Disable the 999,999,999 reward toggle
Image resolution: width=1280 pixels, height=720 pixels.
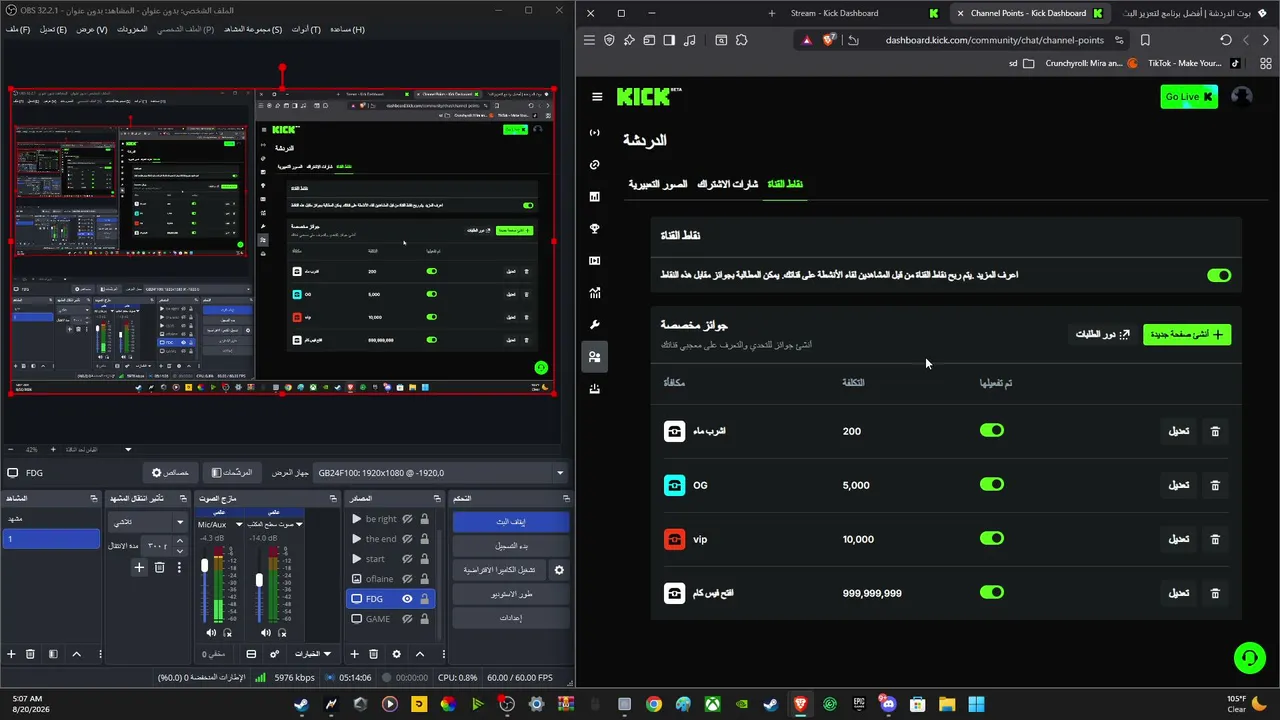(992, 592)
